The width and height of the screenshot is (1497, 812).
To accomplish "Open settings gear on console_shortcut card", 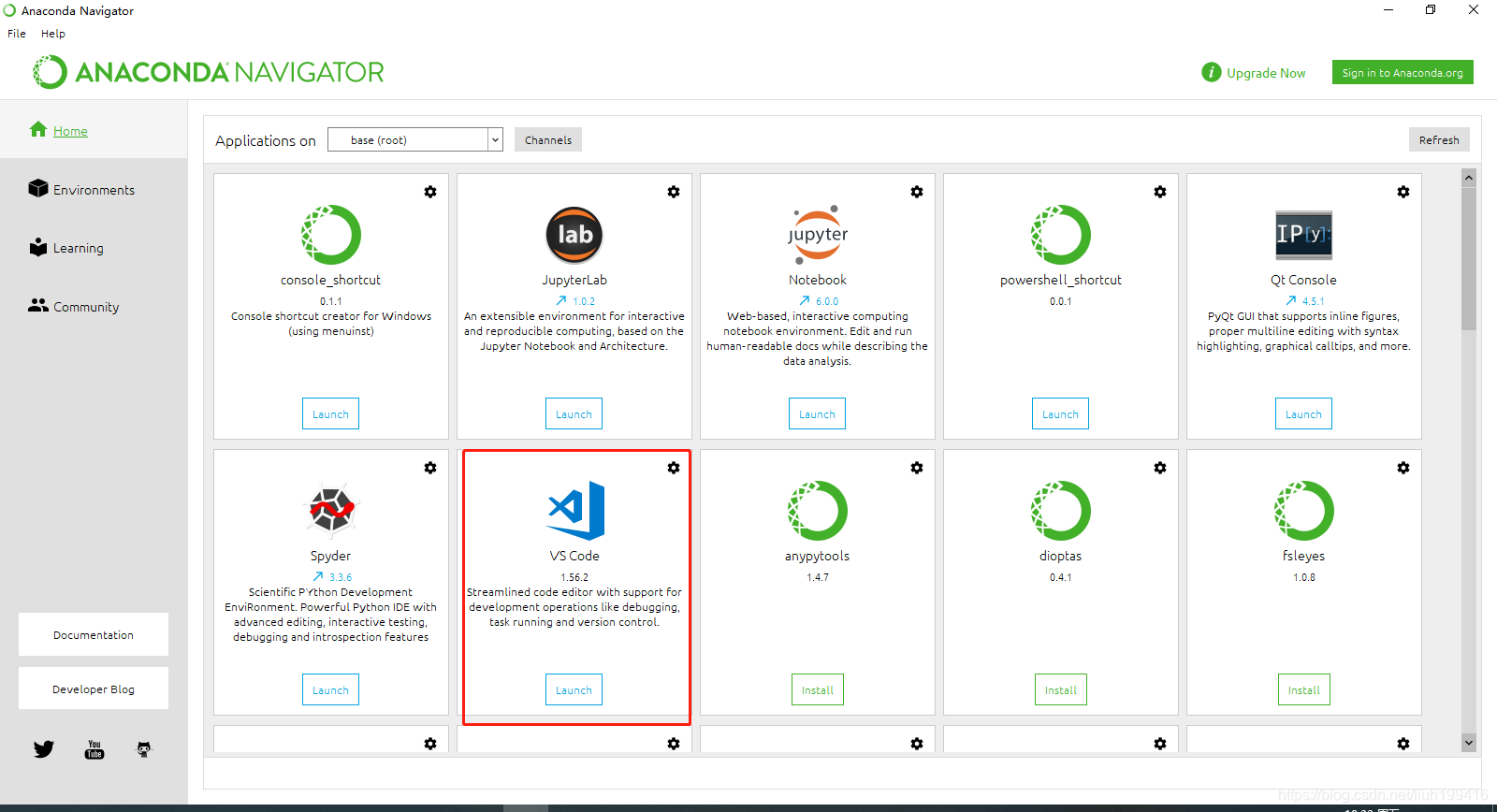I will [430, 192].
